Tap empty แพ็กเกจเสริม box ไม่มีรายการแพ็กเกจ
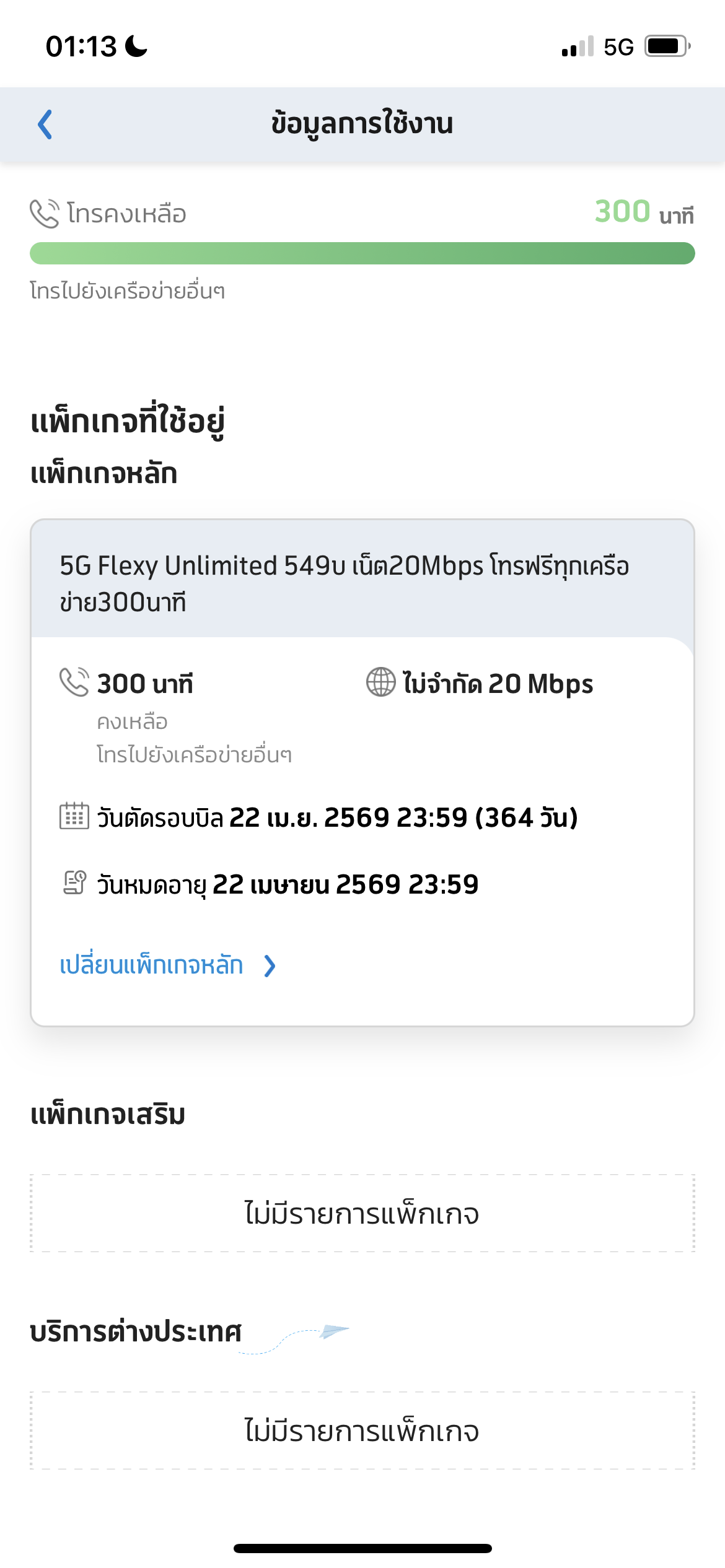The image size is (725, 1568). 362,1213
